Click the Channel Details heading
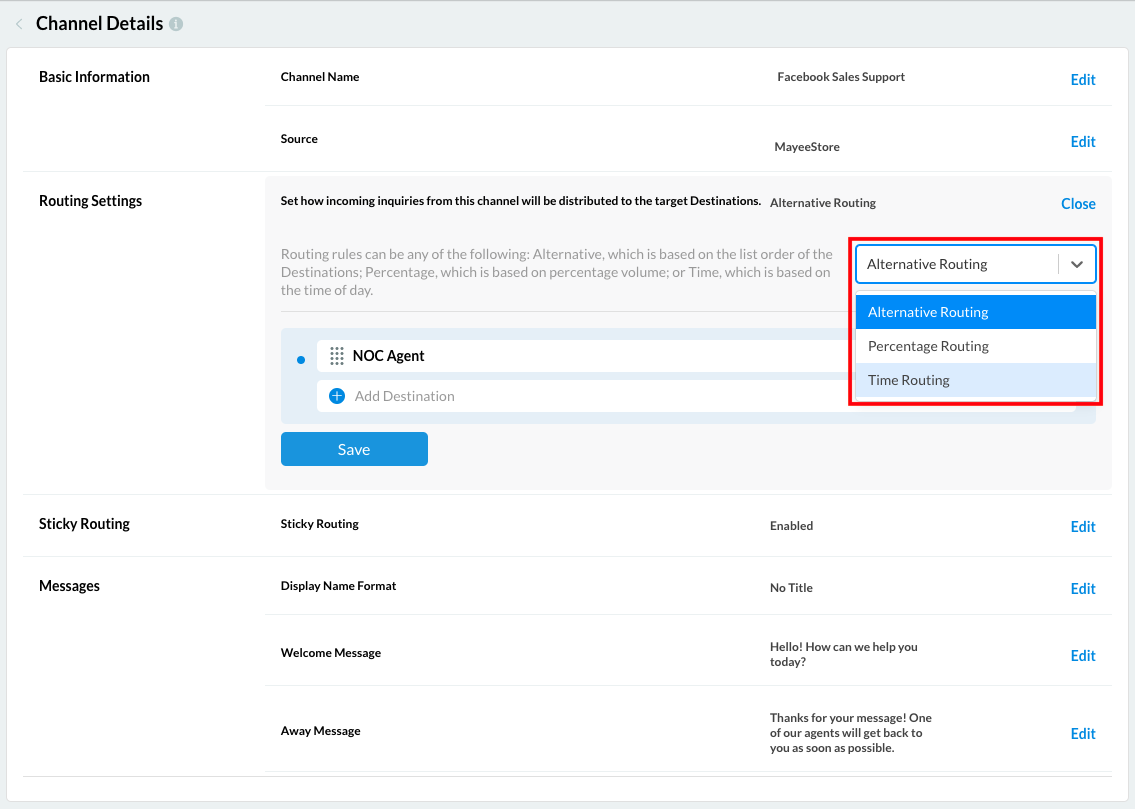This screenshot has width=1135, height=809. [x=99, y=24]
